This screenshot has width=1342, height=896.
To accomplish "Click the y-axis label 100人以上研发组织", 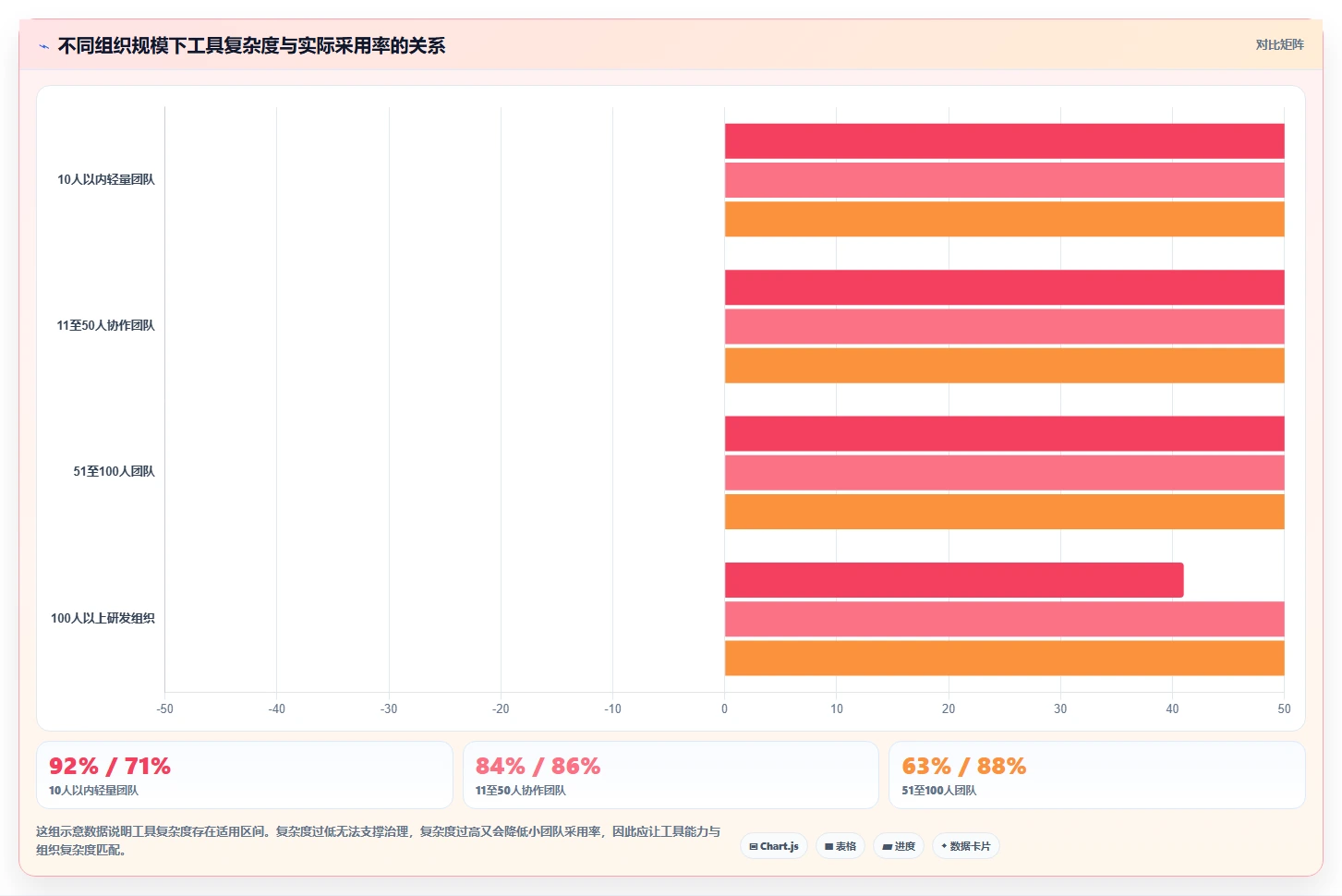I will pos(103,618).
